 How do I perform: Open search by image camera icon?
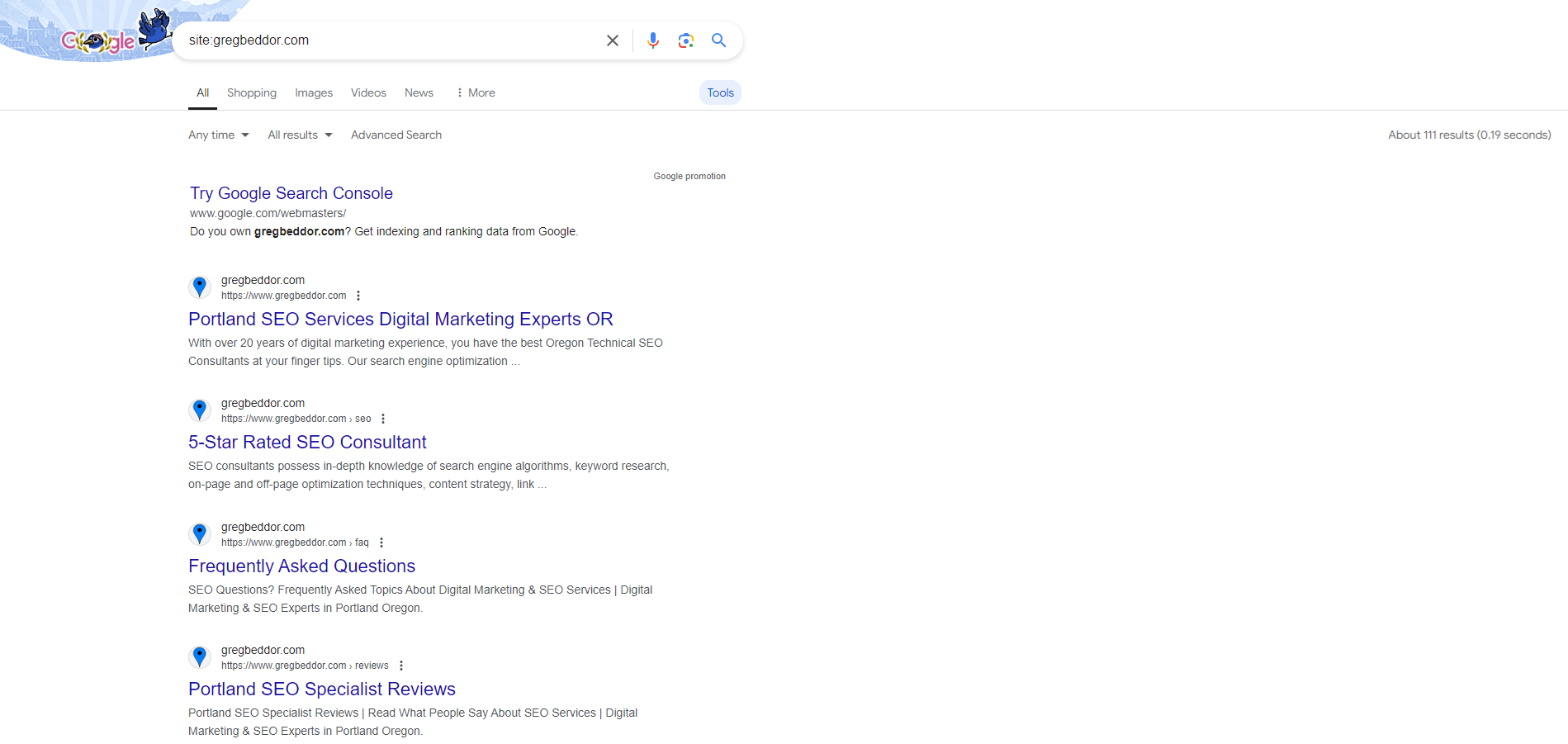686,40
